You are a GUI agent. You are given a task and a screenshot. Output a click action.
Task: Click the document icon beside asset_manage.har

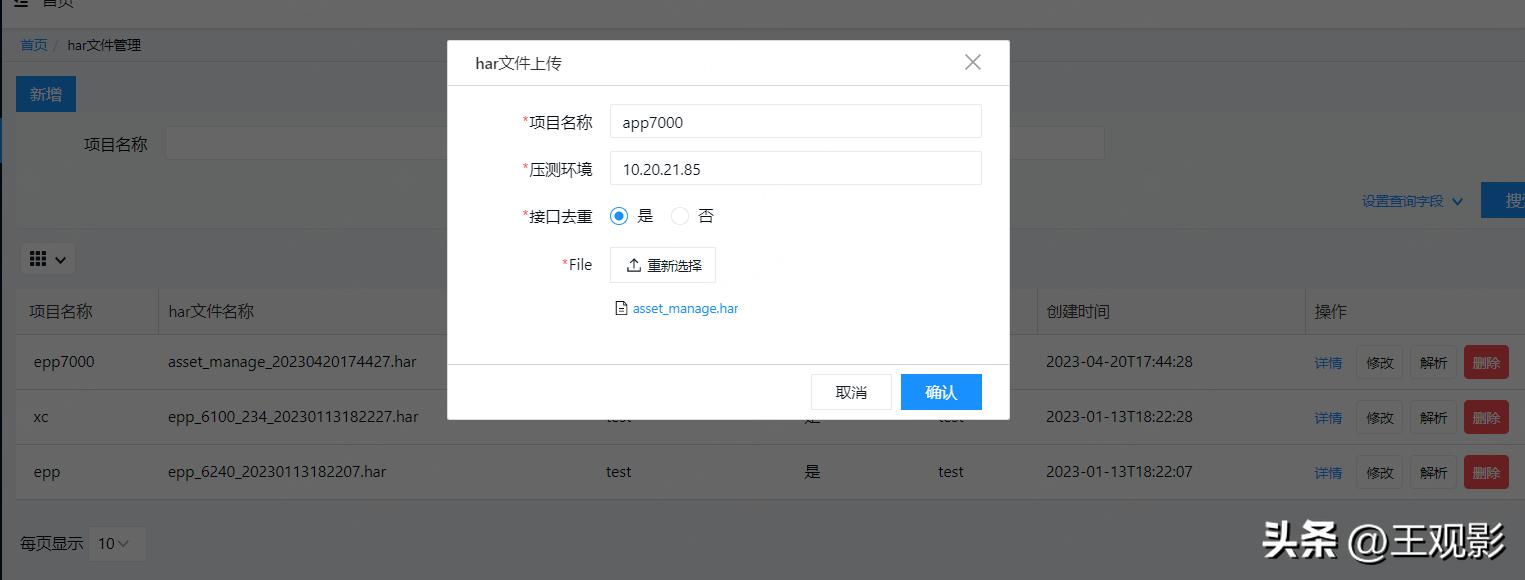click(621, 308)
